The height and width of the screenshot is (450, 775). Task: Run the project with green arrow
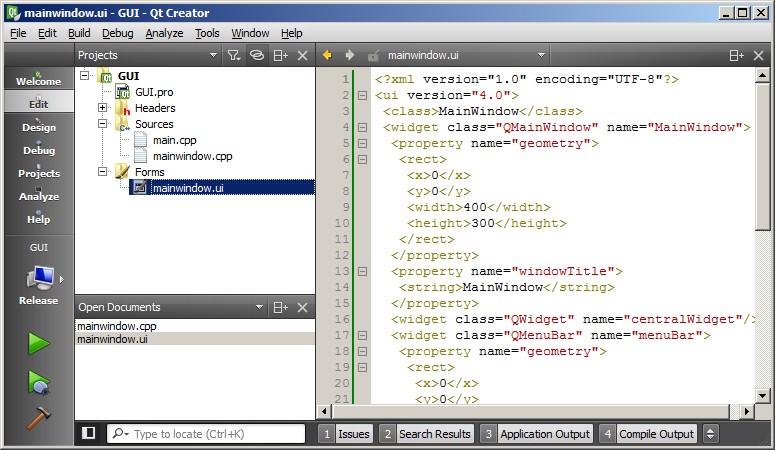(39, 344)
